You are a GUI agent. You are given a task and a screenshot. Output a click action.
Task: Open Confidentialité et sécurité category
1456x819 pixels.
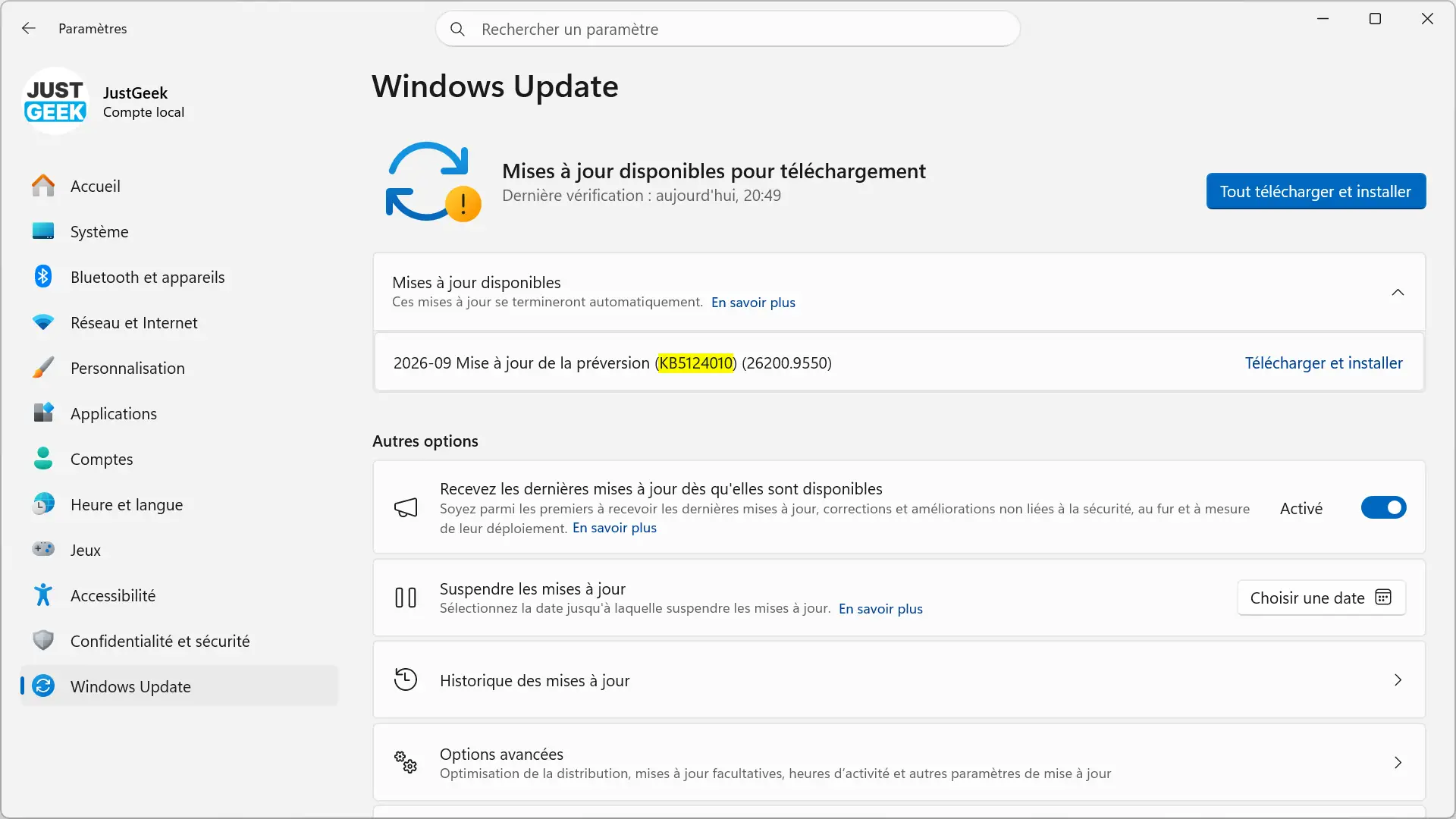(179, 641)
